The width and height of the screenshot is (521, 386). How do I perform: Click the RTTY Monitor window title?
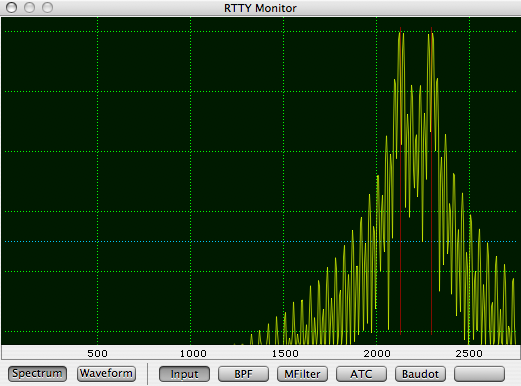tap(260, 8)
